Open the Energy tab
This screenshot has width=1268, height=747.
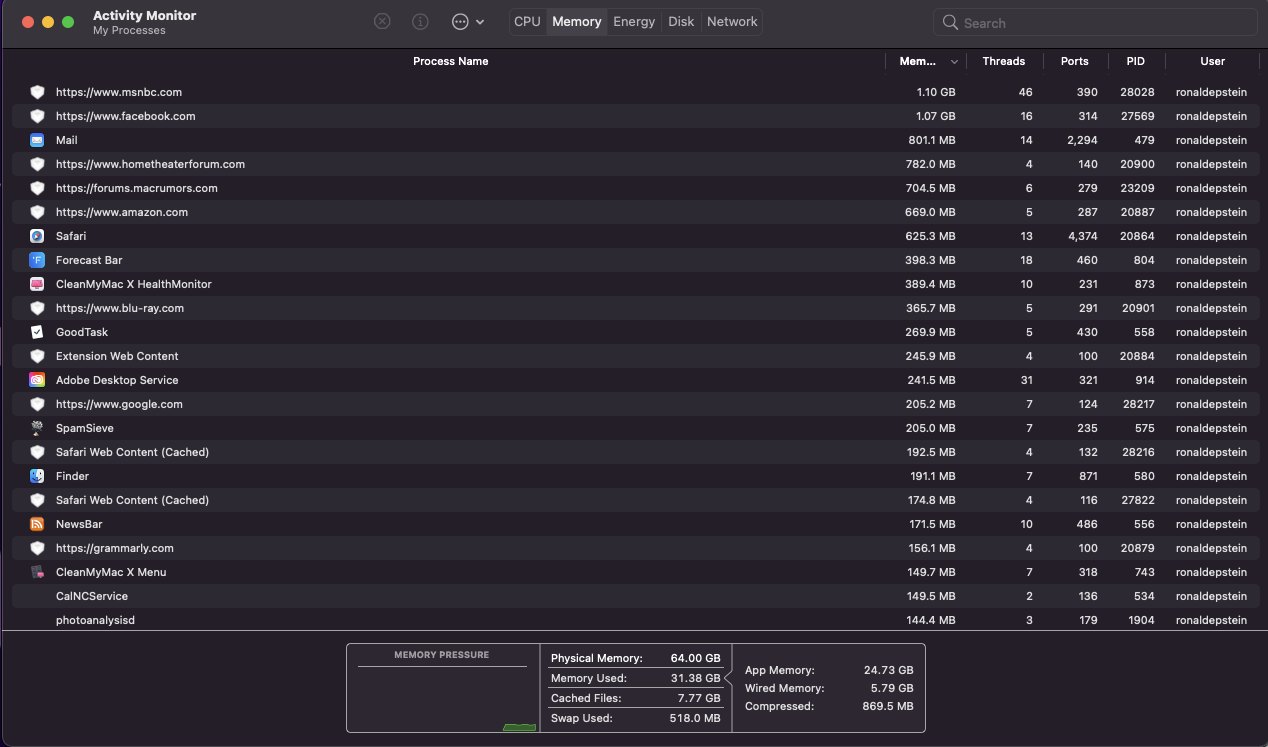coord(634,21)
